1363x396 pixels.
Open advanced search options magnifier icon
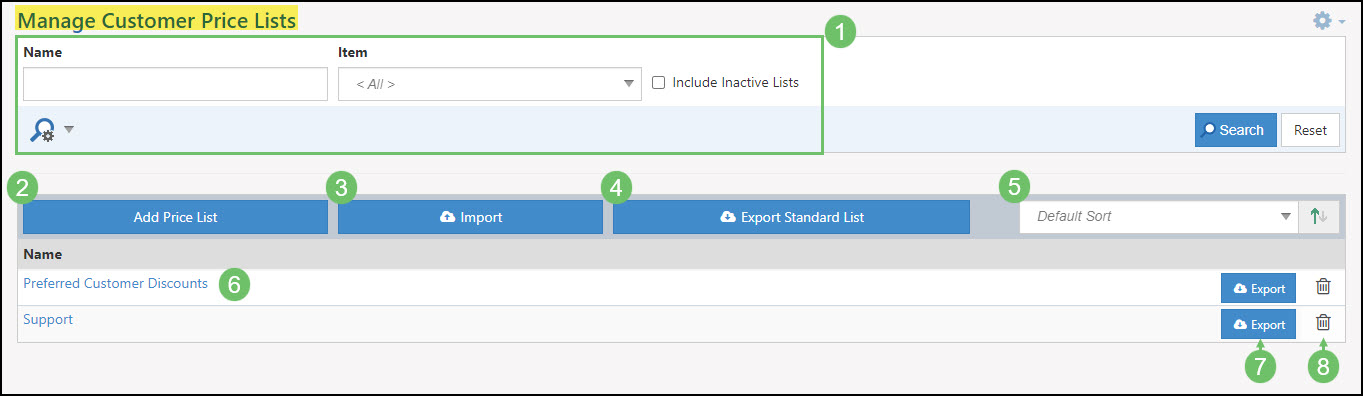click(43, 130)
